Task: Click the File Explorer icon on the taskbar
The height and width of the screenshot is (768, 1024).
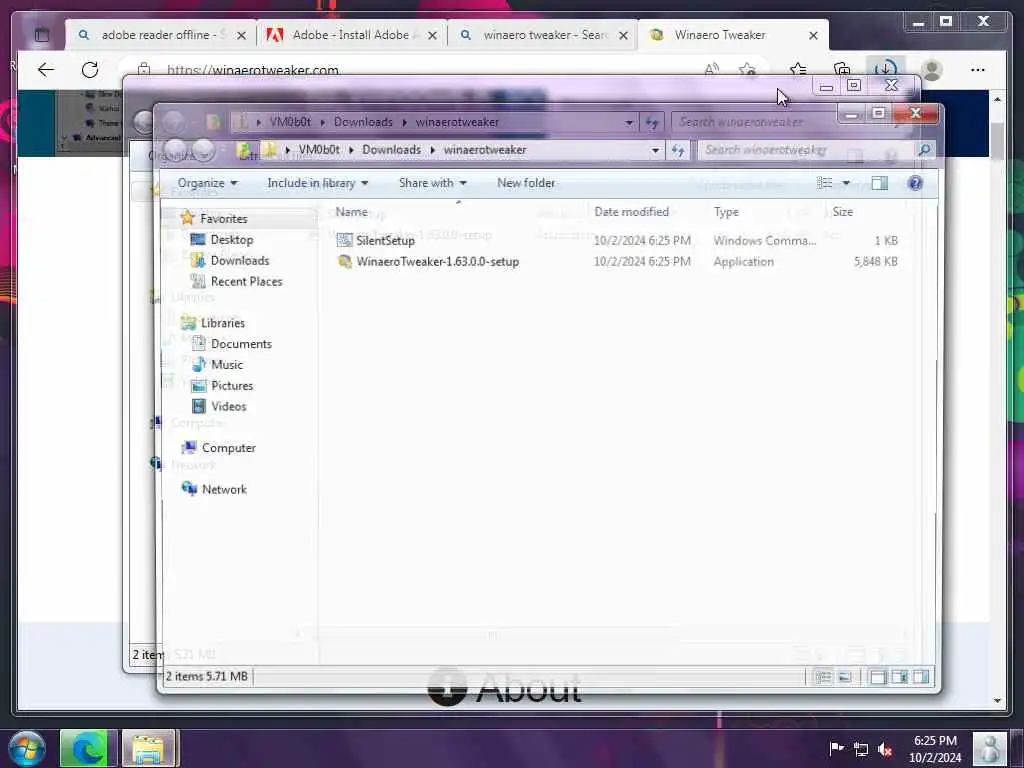Action: [x=149, y=748]
